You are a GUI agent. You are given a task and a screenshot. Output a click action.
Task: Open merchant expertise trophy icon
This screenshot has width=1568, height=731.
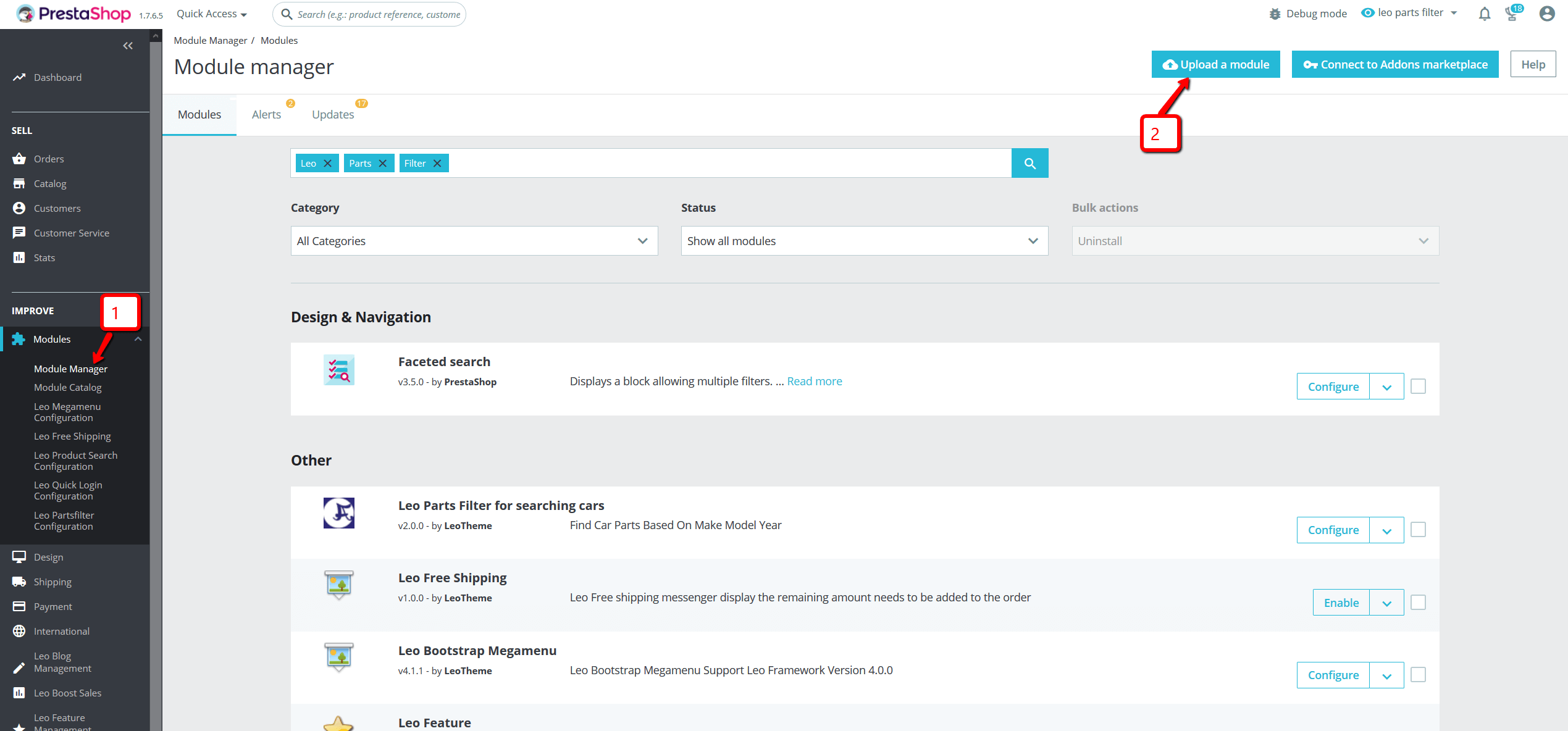(x=1512, y=14)
